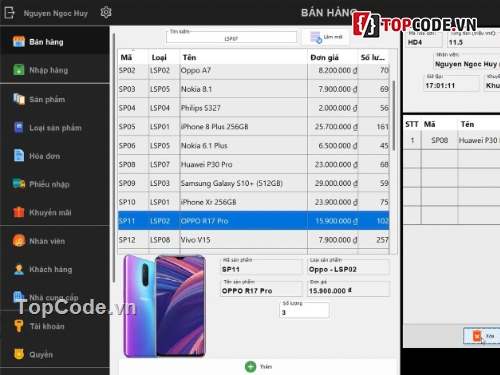The width and height of the screenshot is (500, 375).
Task: Click STT column header in cart table
Action: pos(412,124)
